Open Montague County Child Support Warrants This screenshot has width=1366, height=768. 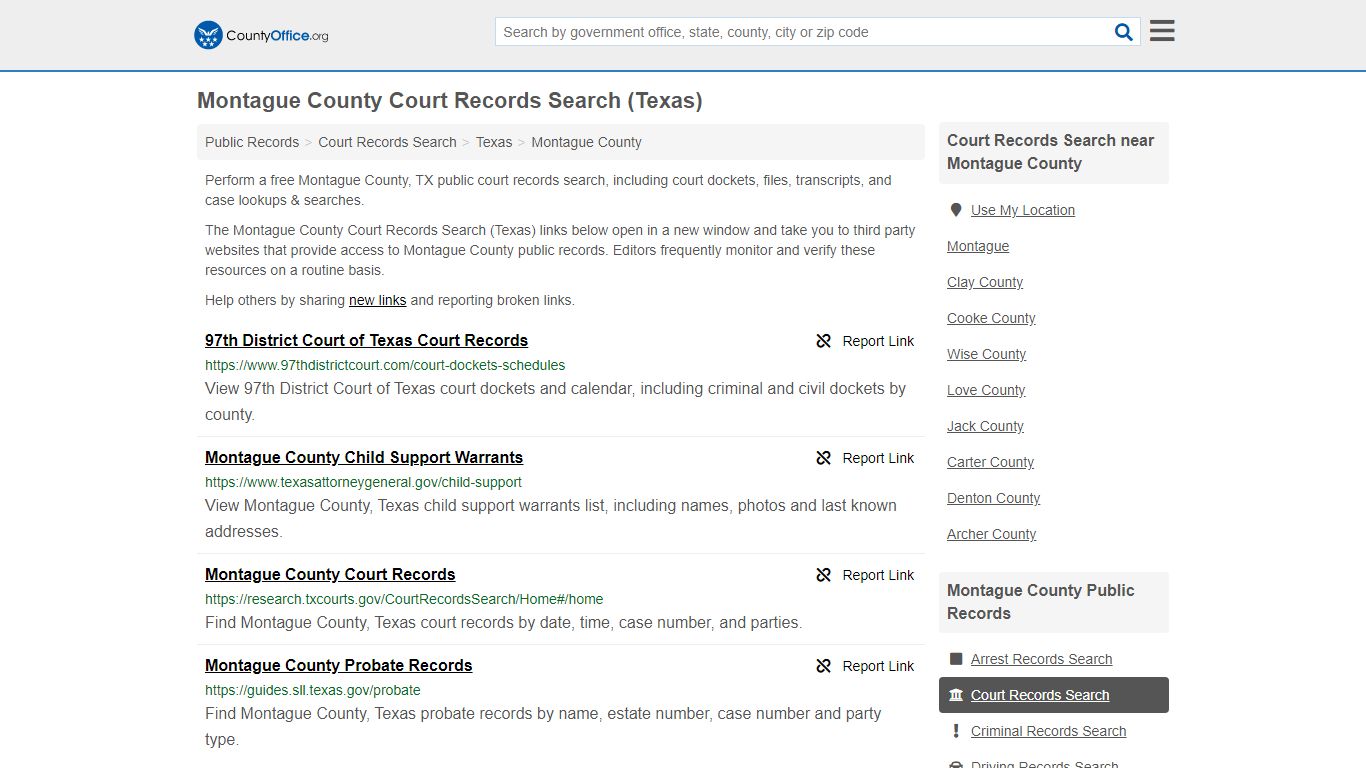[x=364, y=457]
